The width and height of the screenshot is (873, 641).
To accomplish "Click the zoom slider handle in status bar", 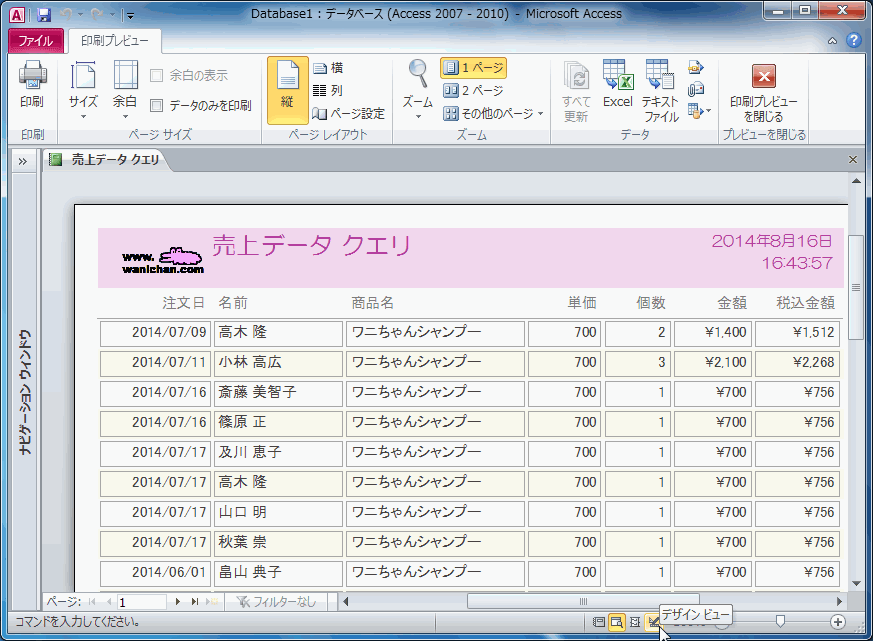I will pyautogui.click(x=780, y=621).
